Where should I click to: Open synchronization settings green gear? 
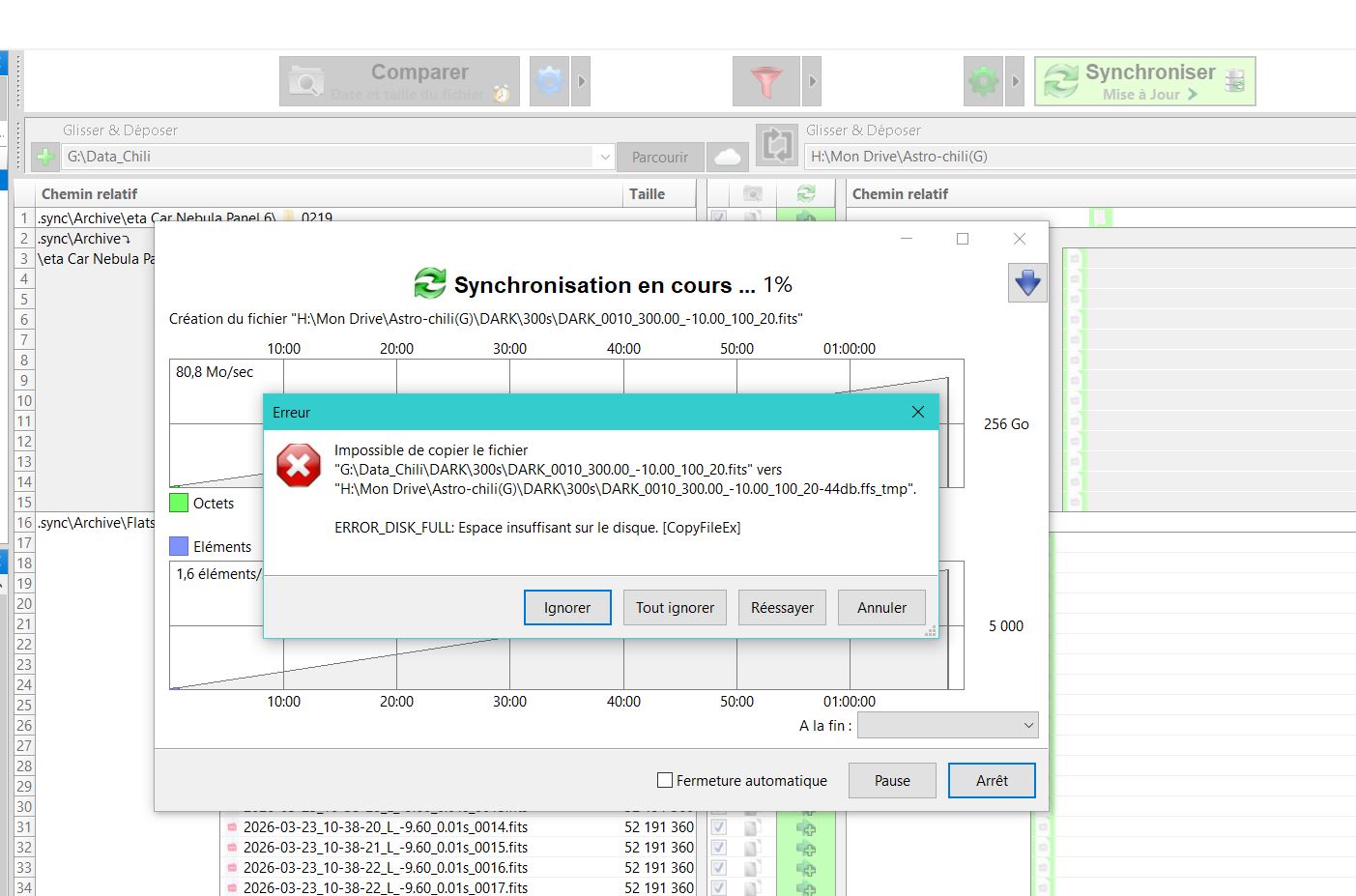click(x=984, y=81)
